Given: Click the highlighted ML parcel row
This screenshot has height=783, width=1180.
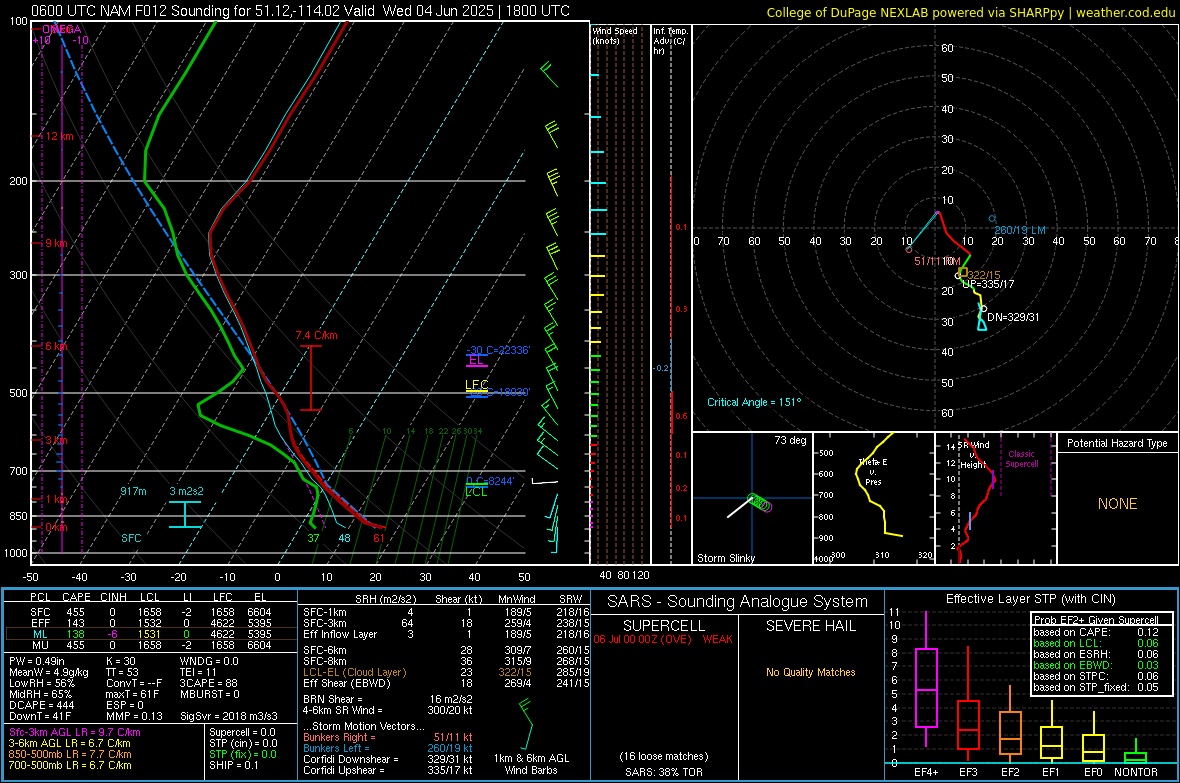Looking at the screenshot, I should click(x=151, y=634).
